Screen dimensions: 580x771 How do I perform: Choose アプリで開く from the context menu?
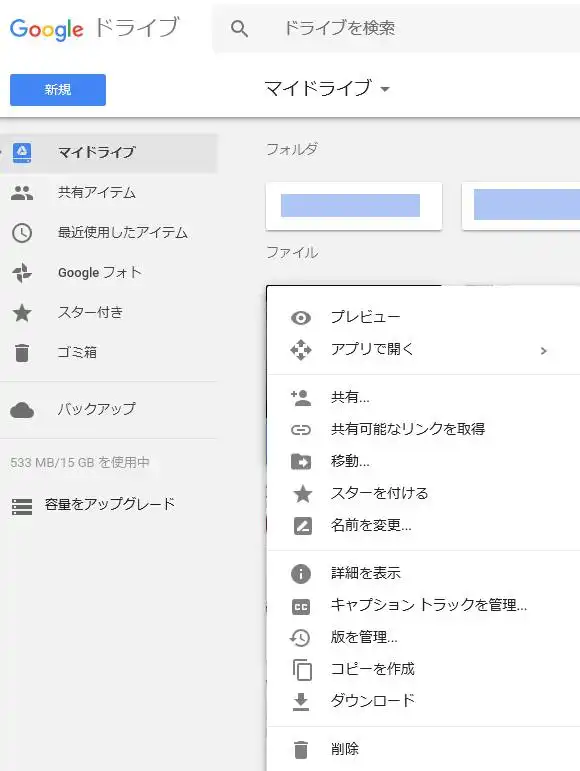373,349
